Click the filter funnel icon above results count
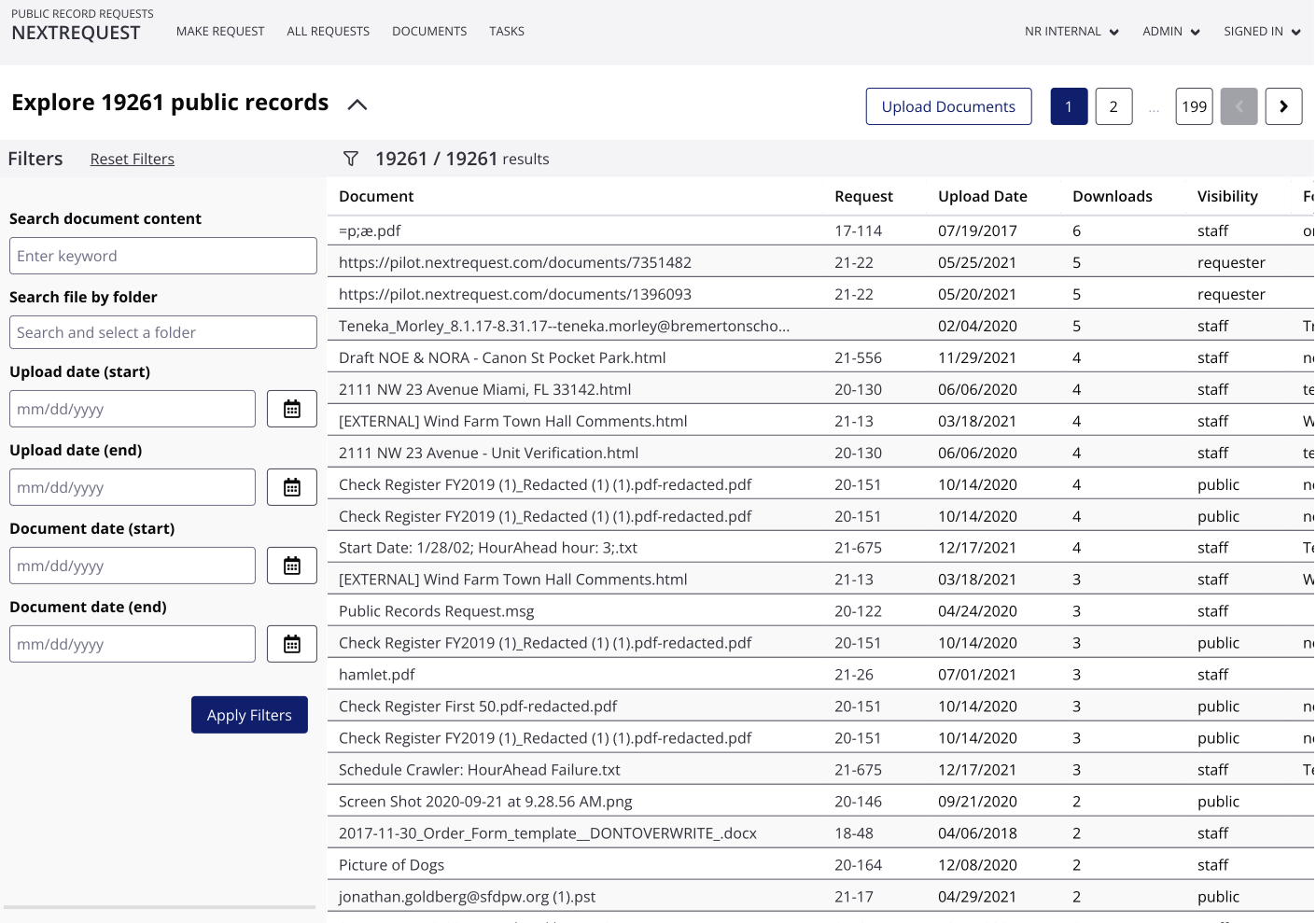1316x923 pixels. click(x=351, y=159)
